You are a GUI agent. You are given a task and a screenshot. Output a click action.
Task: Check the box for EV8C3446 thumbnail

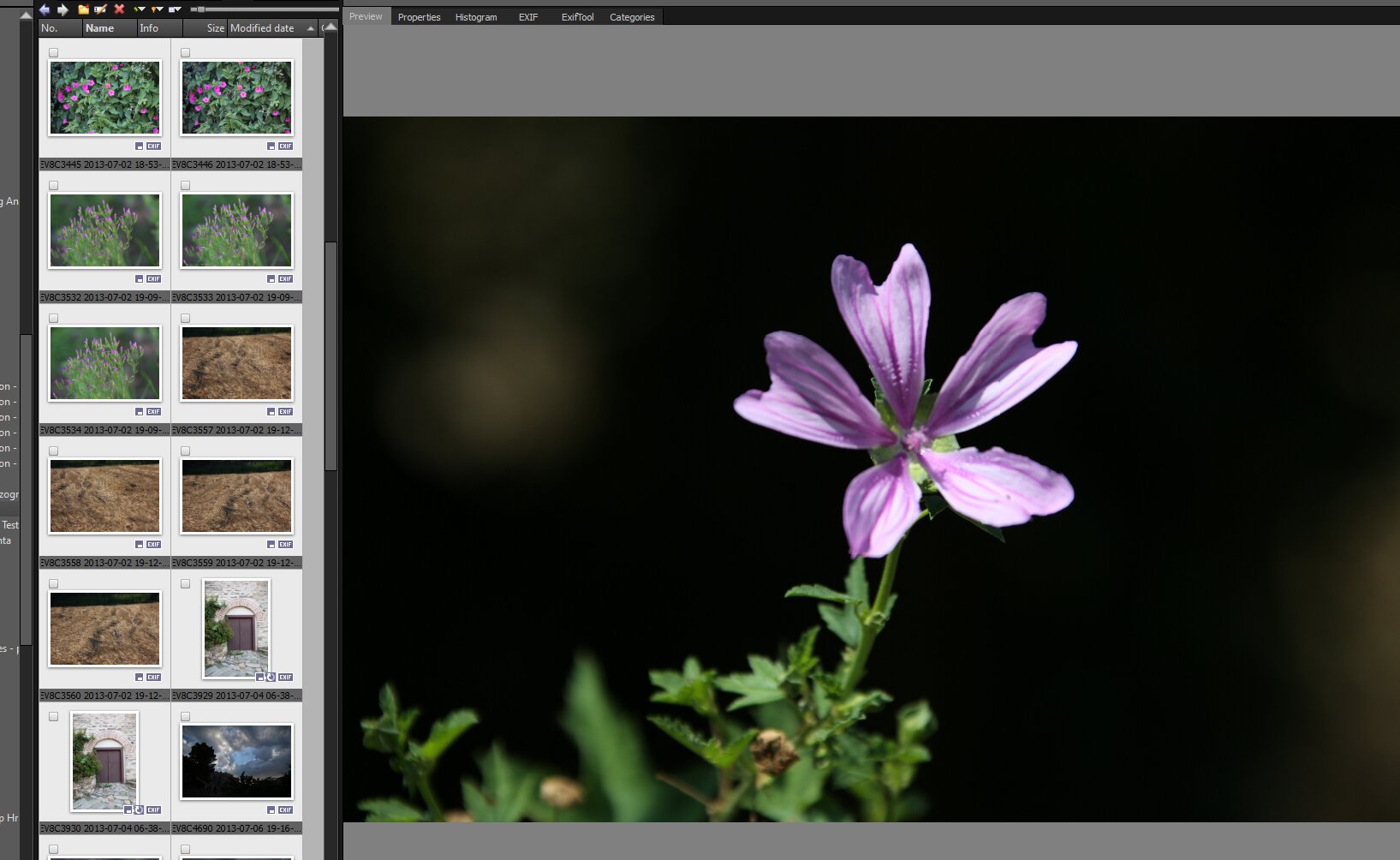[186, 53]
